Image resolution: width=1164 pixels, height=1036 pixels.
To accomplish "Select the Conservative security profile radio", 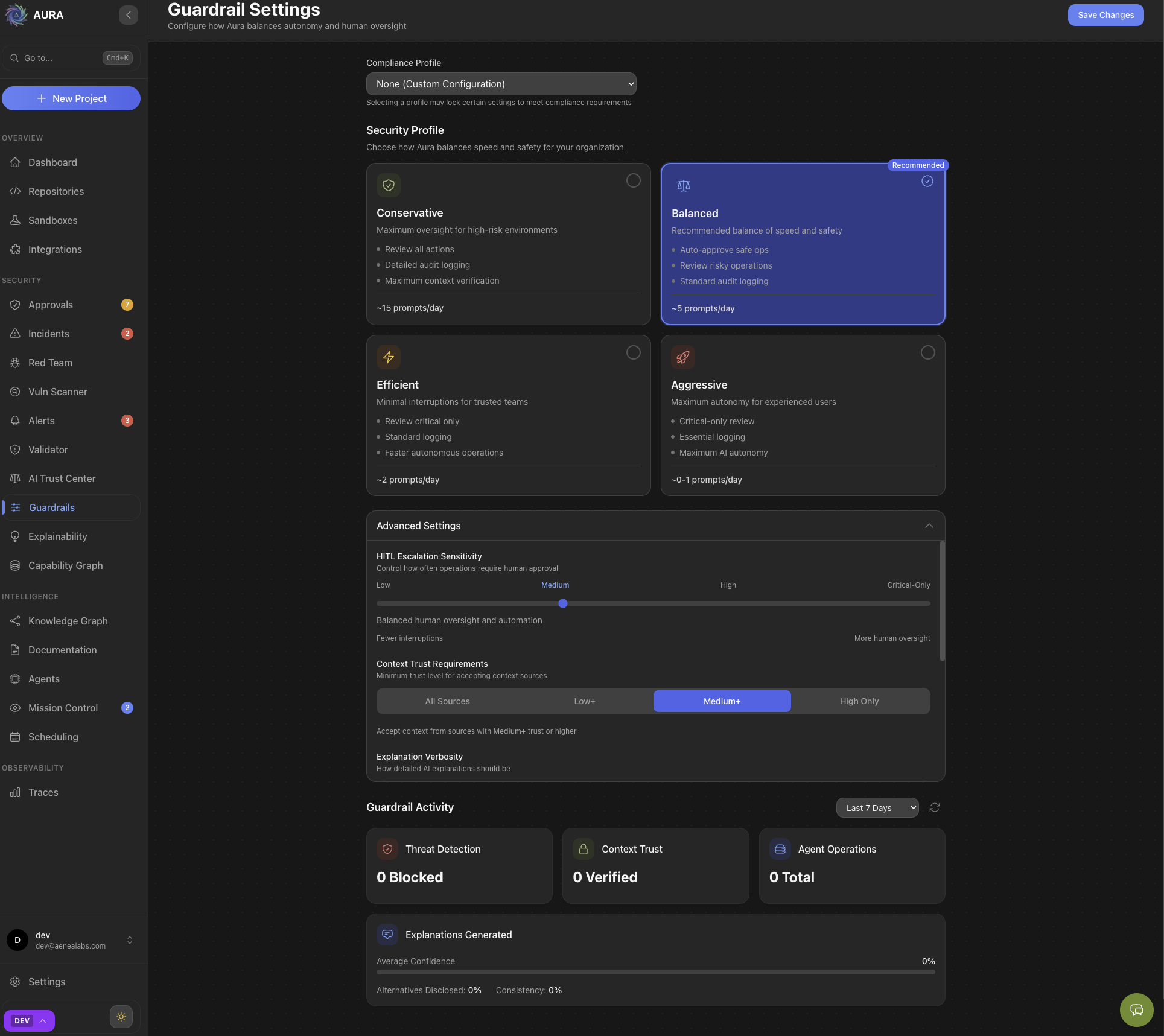I will (633, 180).
